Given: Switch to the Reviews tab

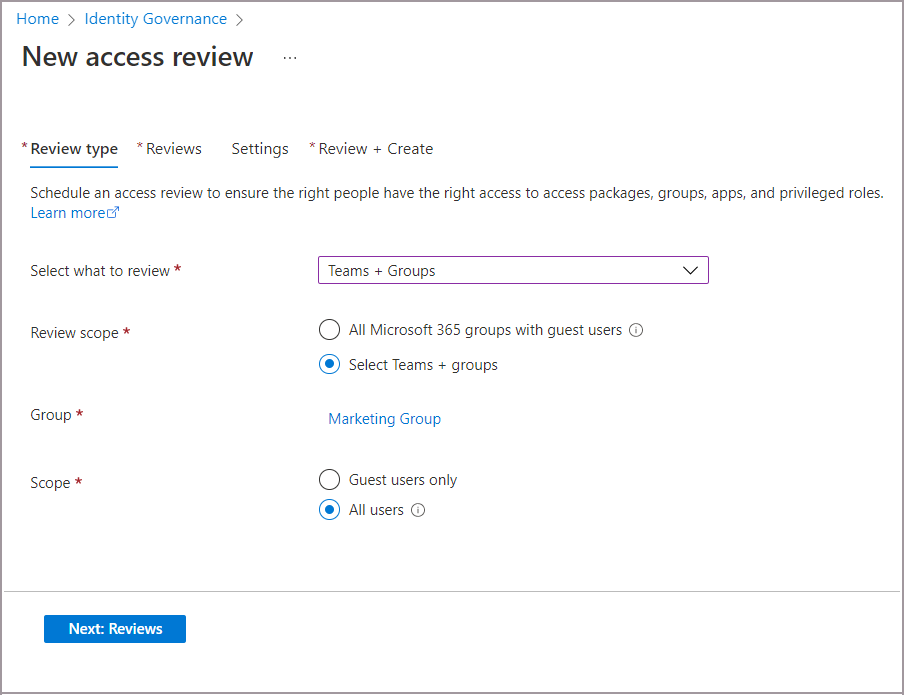Looking at the screenshot, I should 173,149.
